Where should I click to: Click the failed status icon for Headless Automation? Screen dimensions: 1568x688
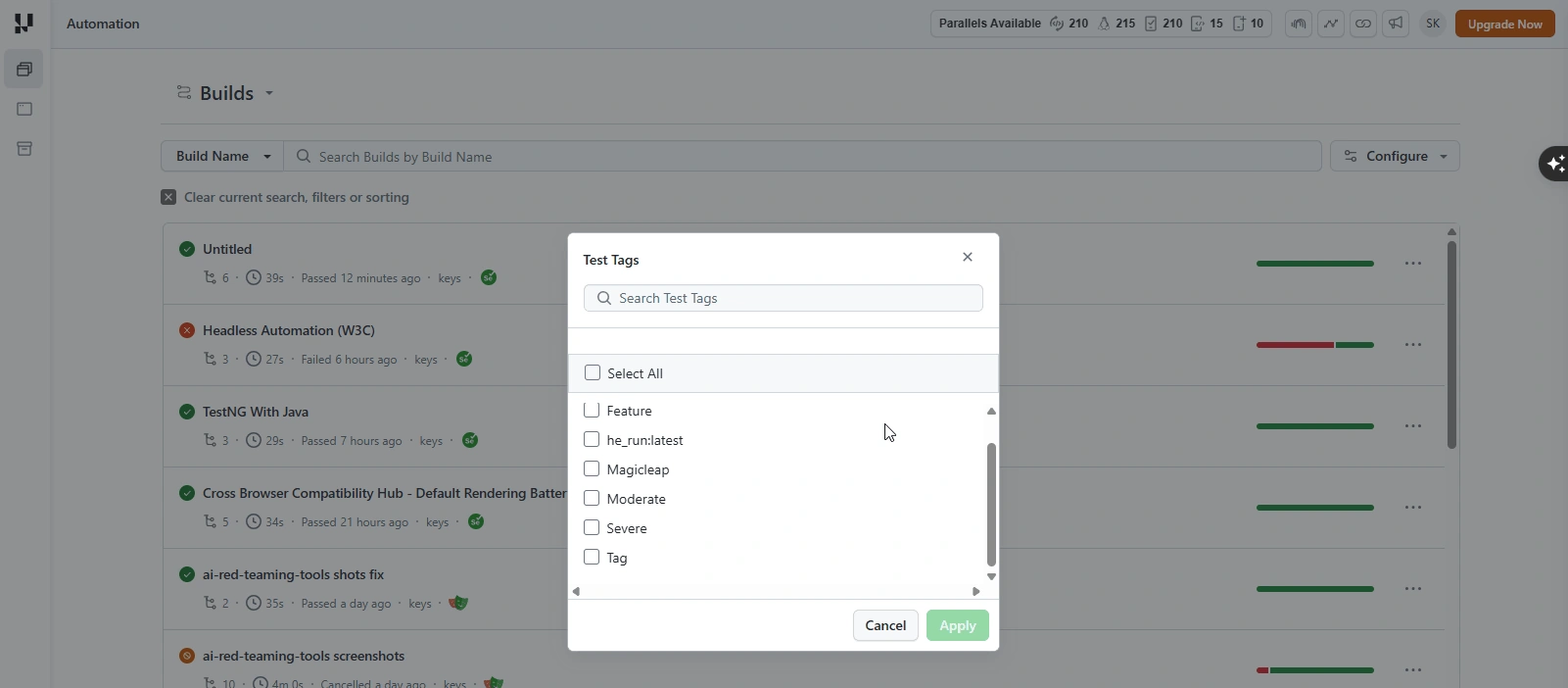(x=187, y=330)
